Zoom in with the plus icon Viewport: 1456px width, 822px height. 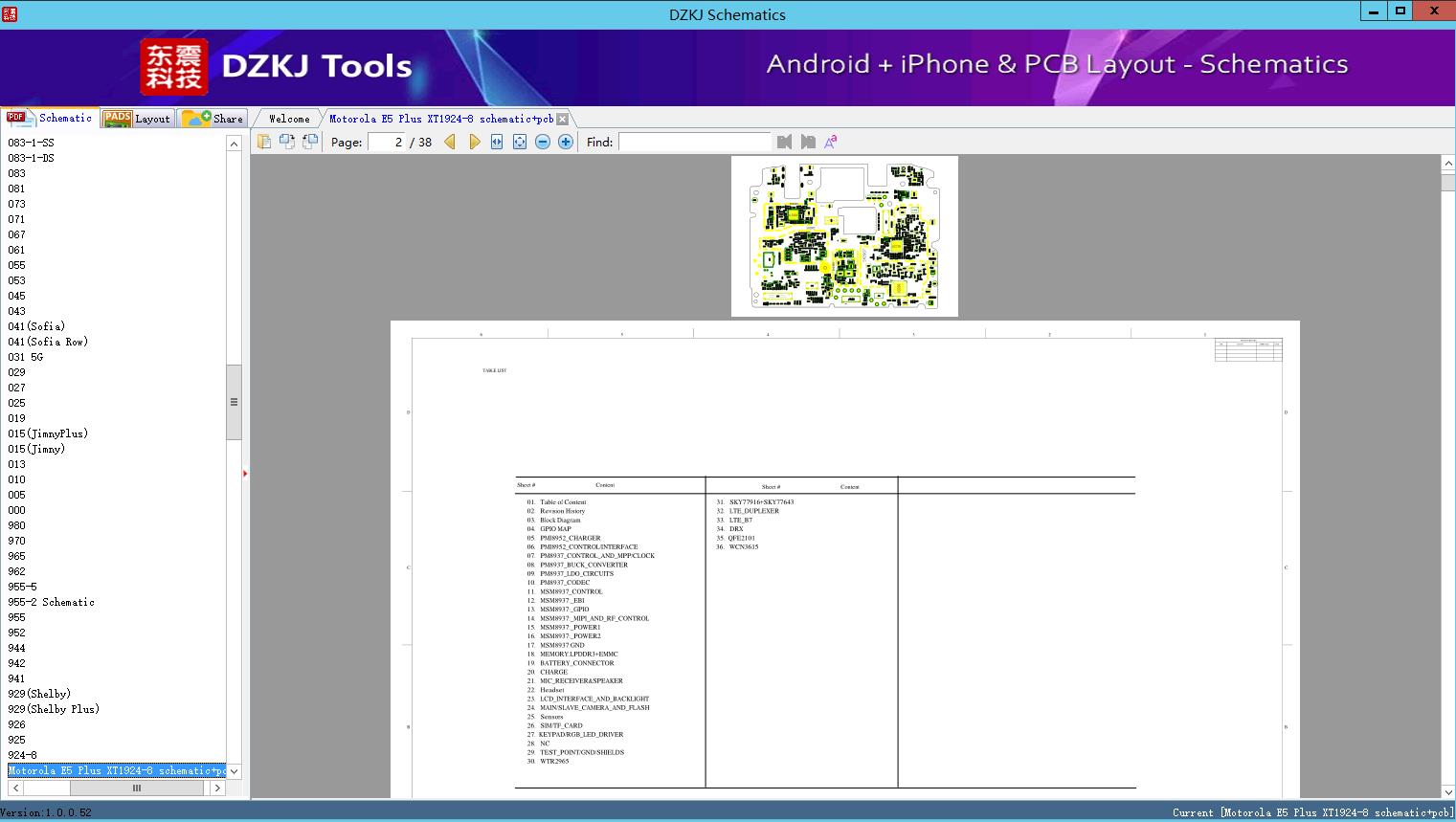pos(566,142)
